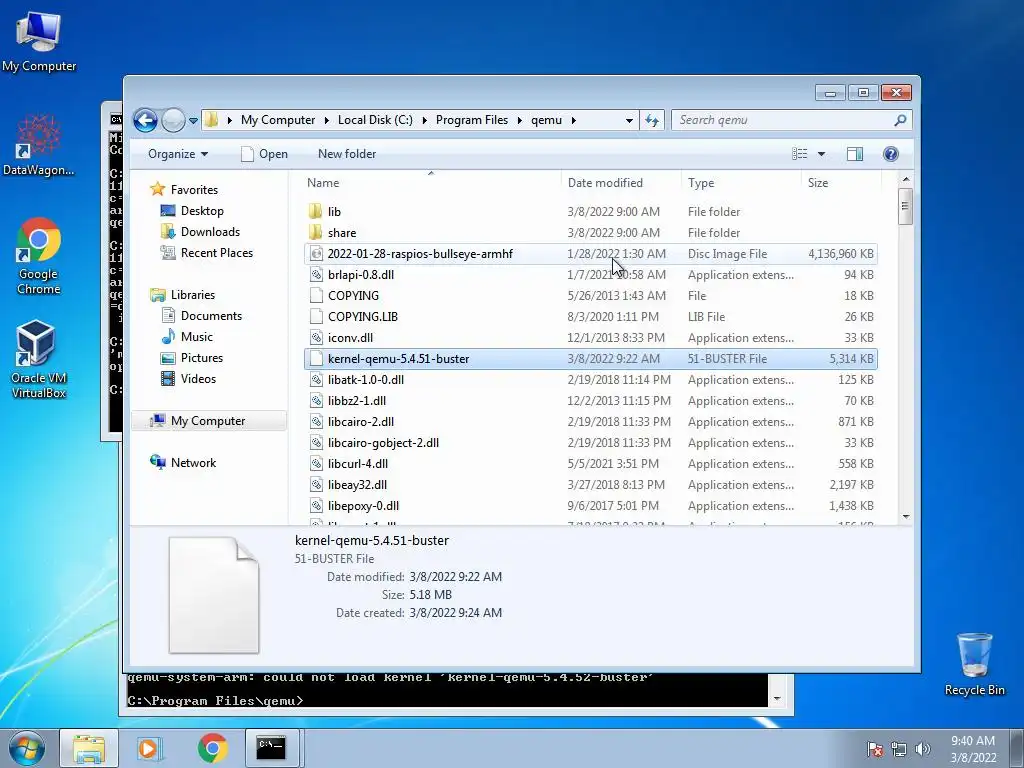Image resolution: width=1024 pixels, height=768 pixels.
Task: Select libatk-1.0-0.dll file icon
Action: (x=316, y=379)
